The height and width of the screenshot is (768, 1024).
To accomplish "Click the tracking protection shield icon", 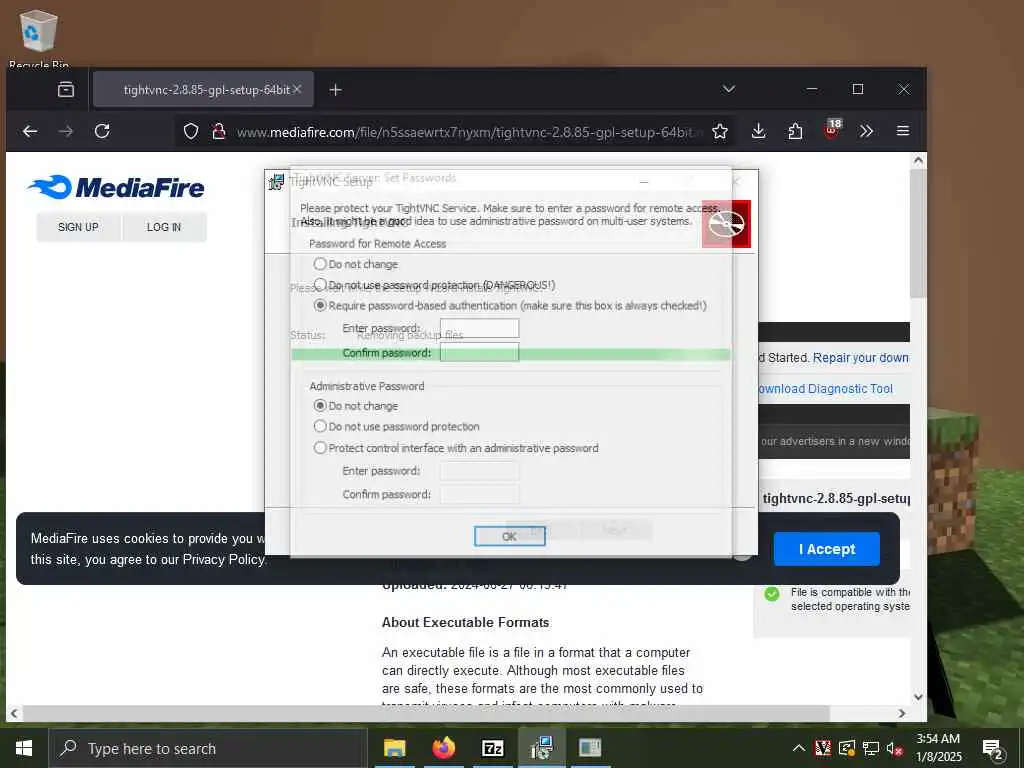I will 191,132.
